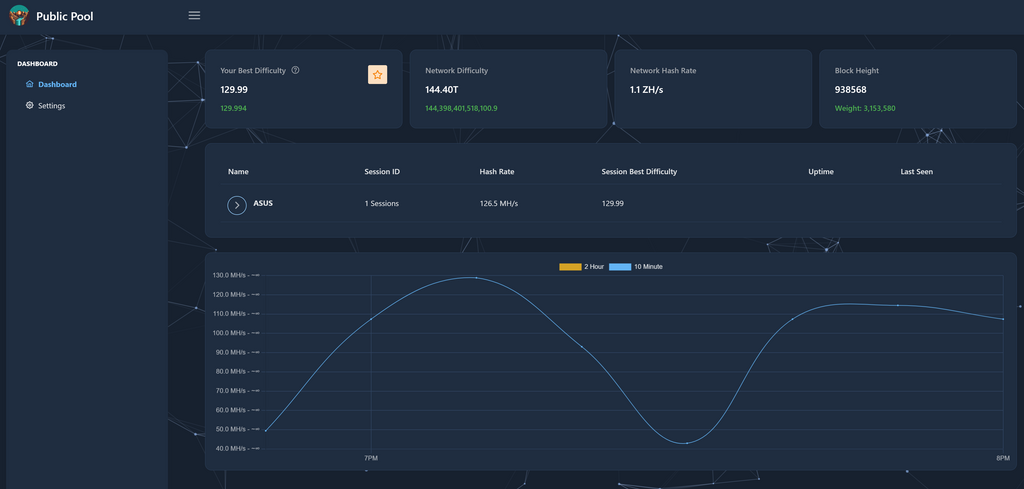
Task: Toggle the hamburger sidebar menu icon
Action: click(194, 15)
